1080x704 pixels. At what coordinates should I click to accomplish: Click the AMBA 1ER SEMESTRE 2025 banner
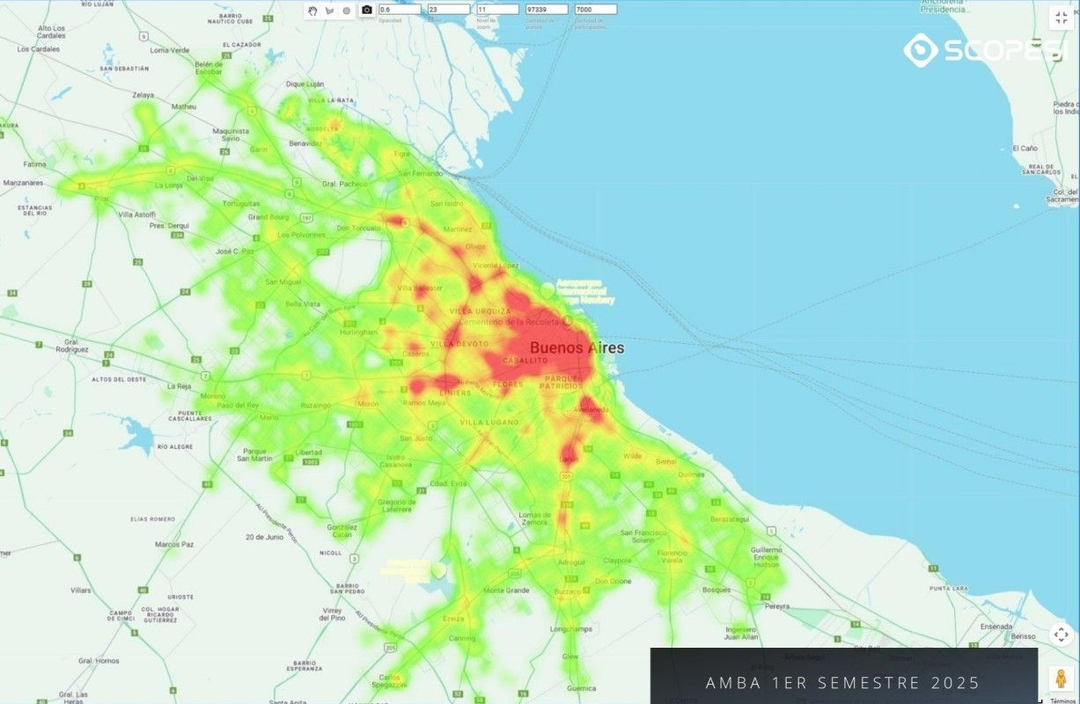click(843, 683)
